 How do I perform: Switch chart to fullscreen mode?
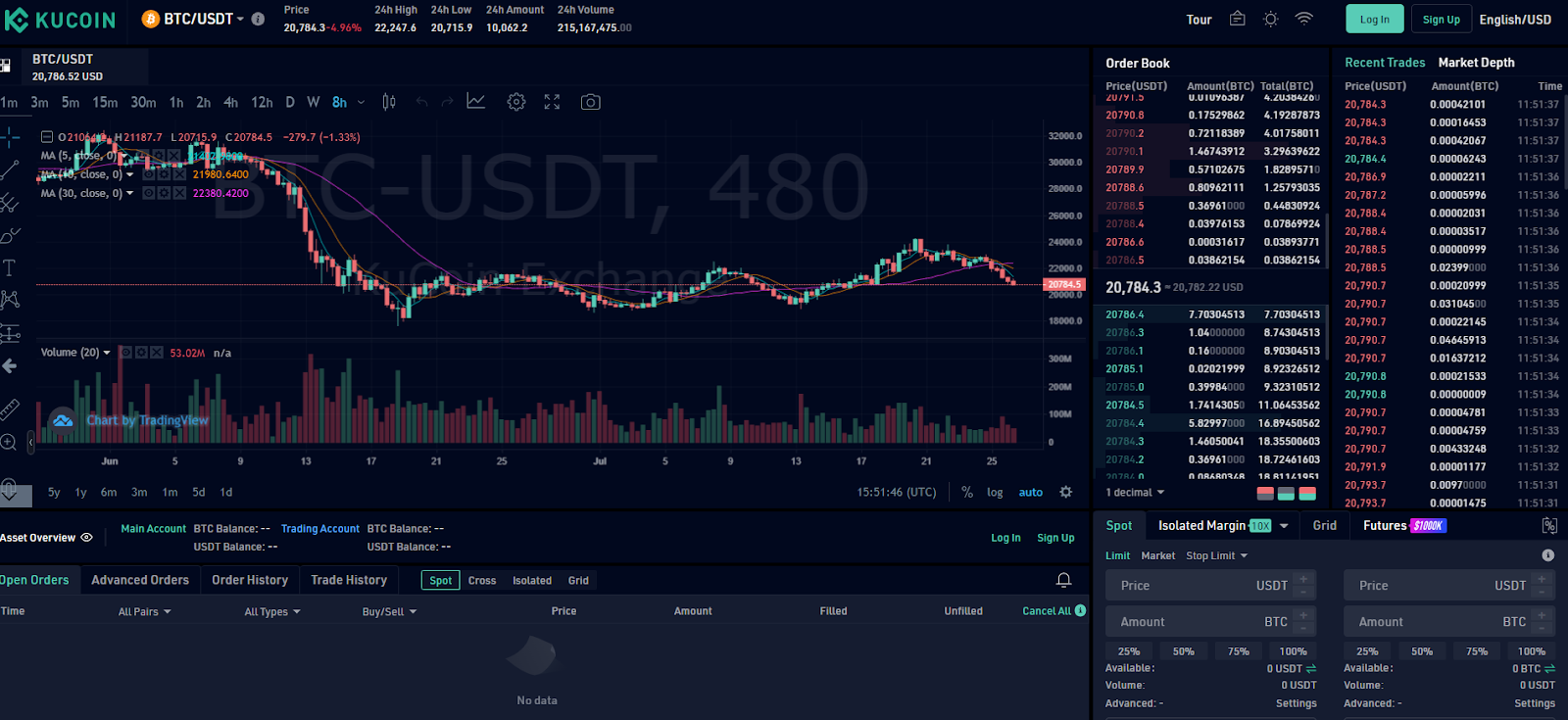pos(552,102)
